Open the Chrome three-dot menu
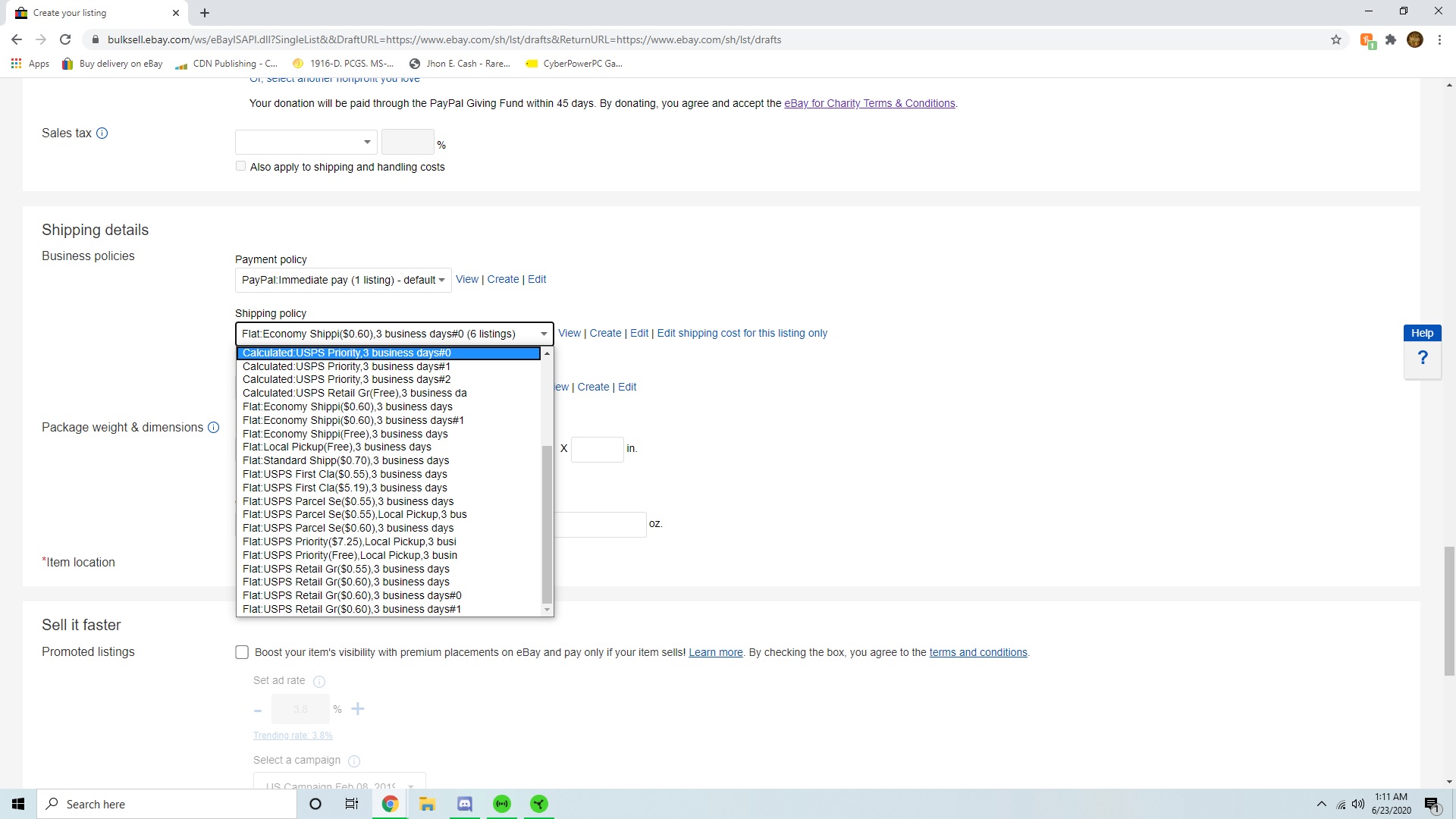The image size is (1456, 819). coord(1439,39)
